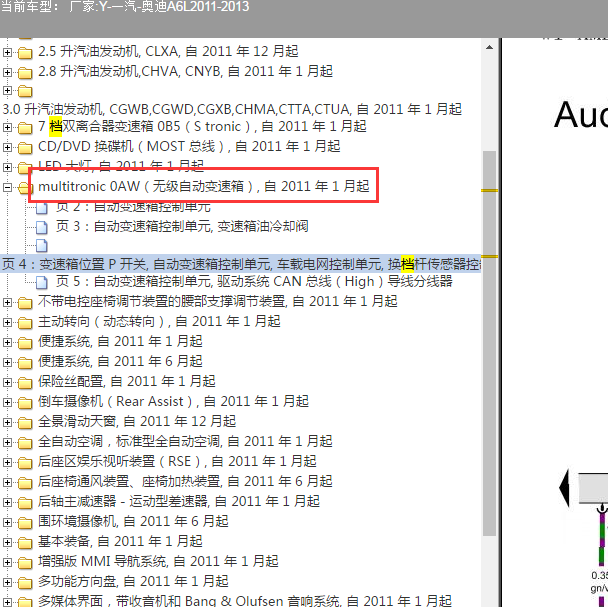Click folder icon of 后座椅通风装置 entry
Viewport: 608px width, 607px height.
pyautogui.click(x=25, y=483)
